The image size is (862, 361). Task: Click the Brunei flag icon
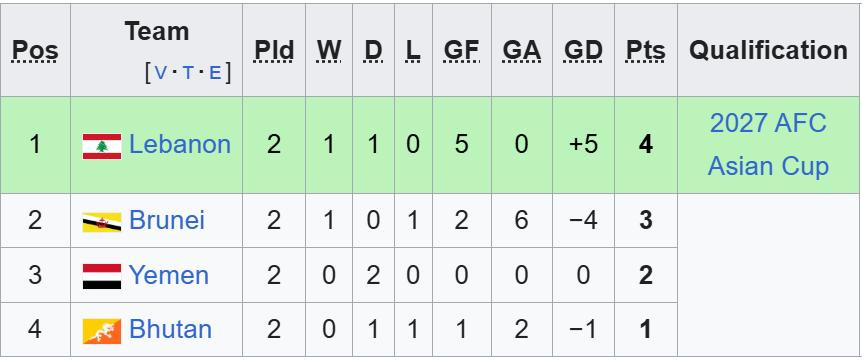coord(102,222)
